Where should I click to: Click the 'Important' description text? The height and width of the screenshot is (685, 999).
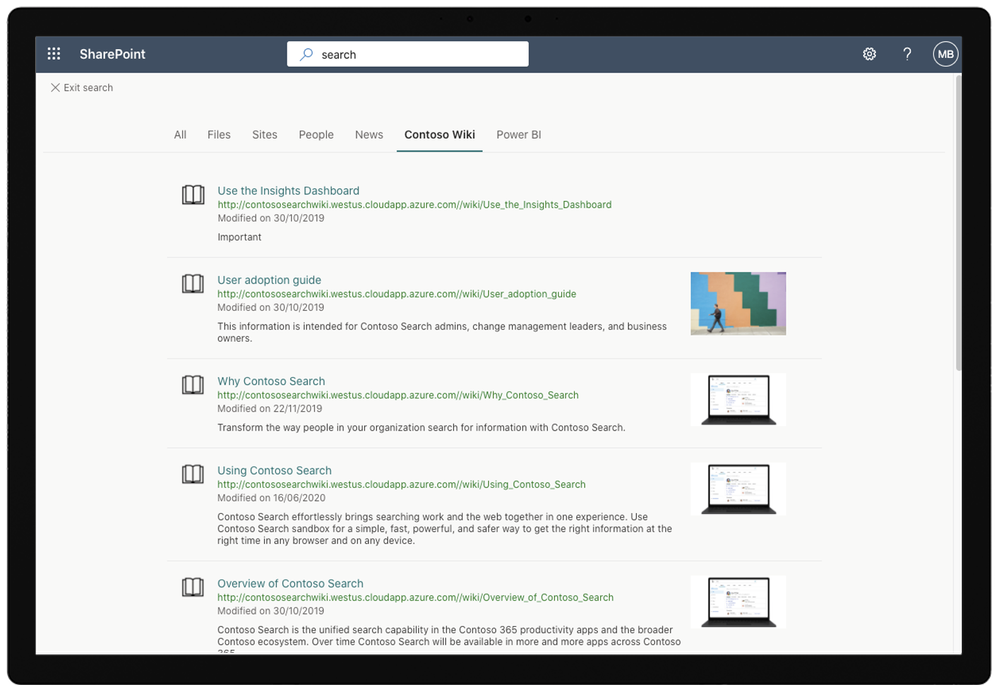239,237
